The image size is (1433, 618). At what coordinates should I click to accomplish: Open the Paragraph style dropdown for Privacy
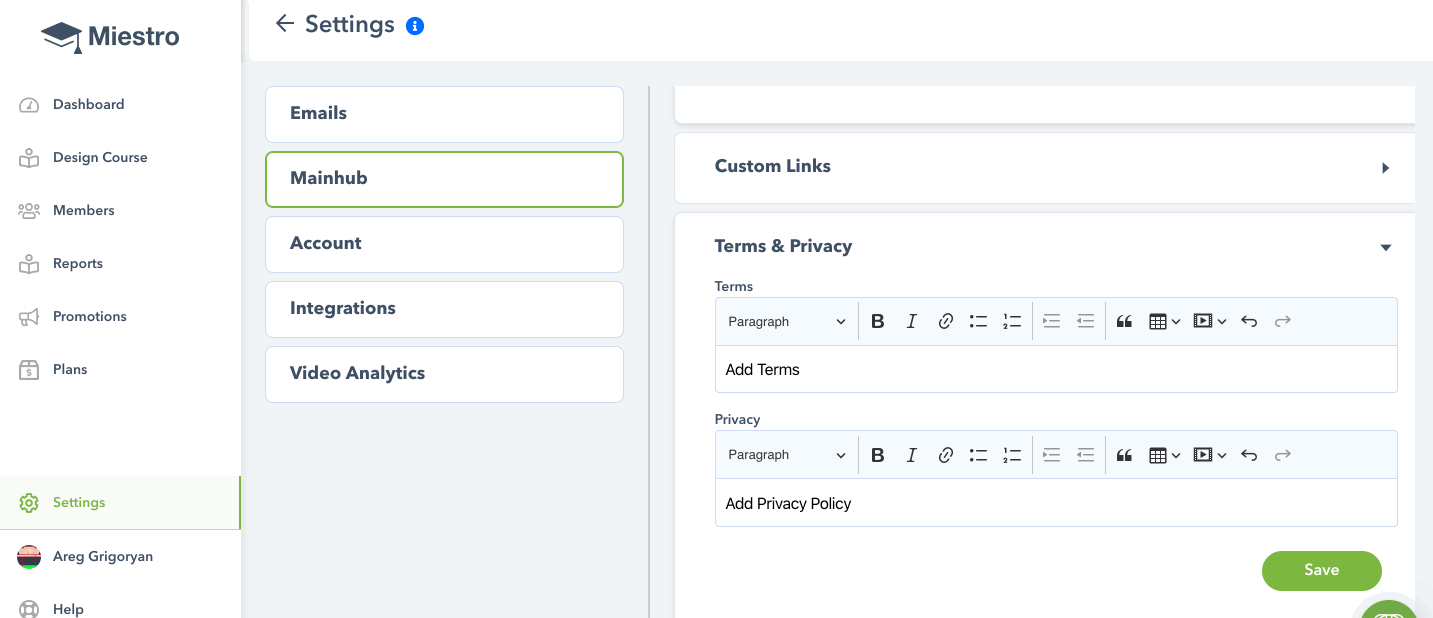(787, 455)
